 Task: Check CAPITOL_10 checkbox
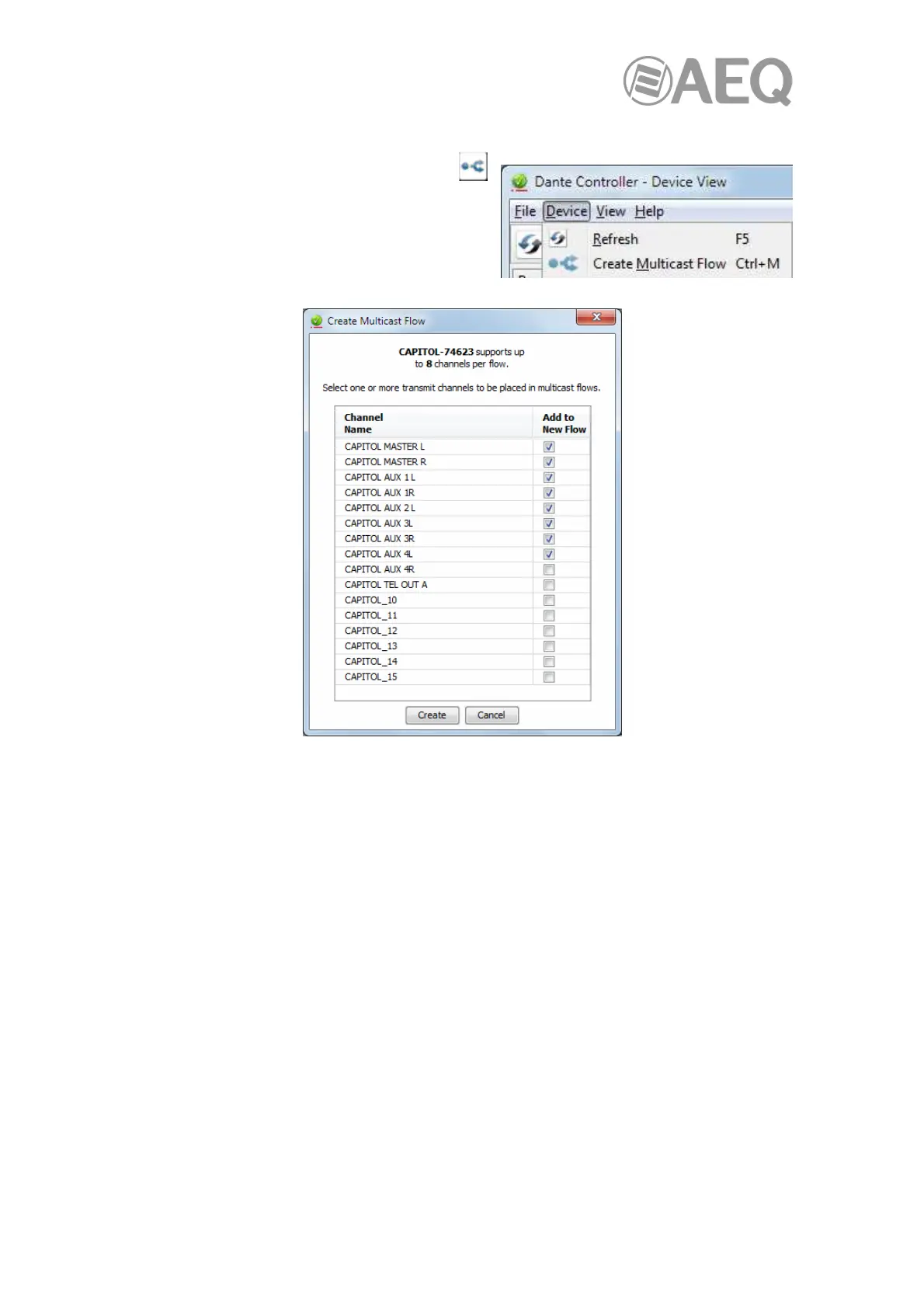click(549, 600)
